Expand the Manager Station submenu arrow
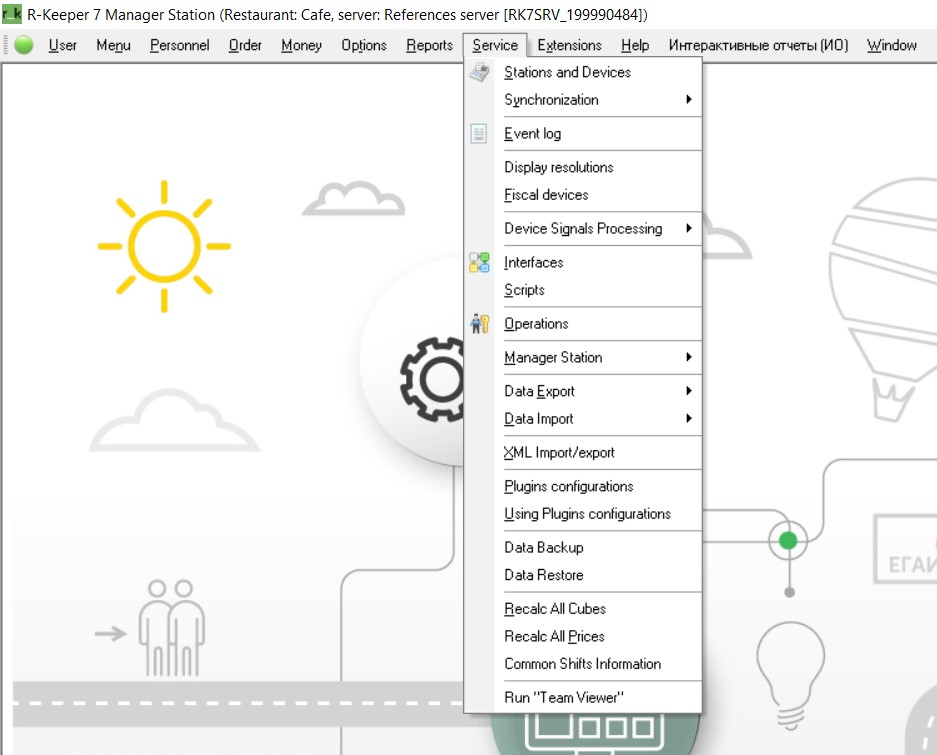The image size is (937, 755). tap(689, 357)
